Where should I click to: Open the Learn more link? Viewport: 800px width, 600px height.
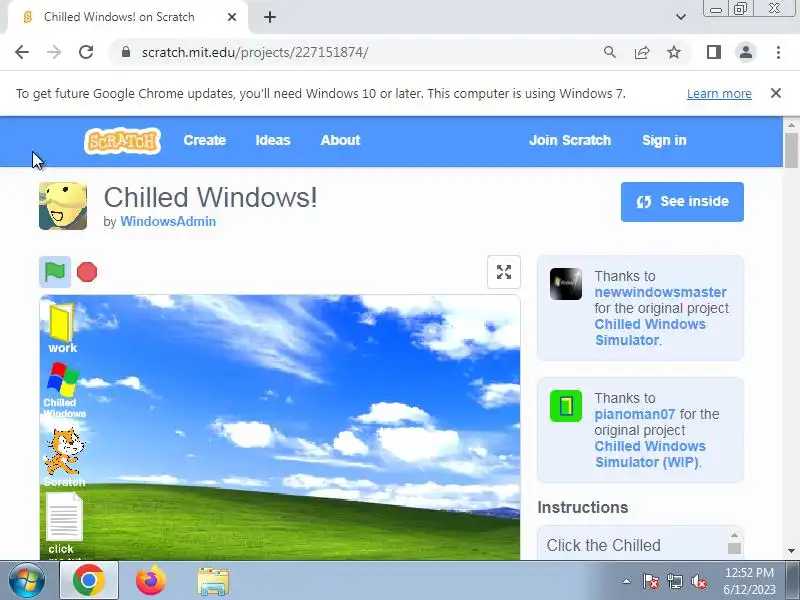719,94
